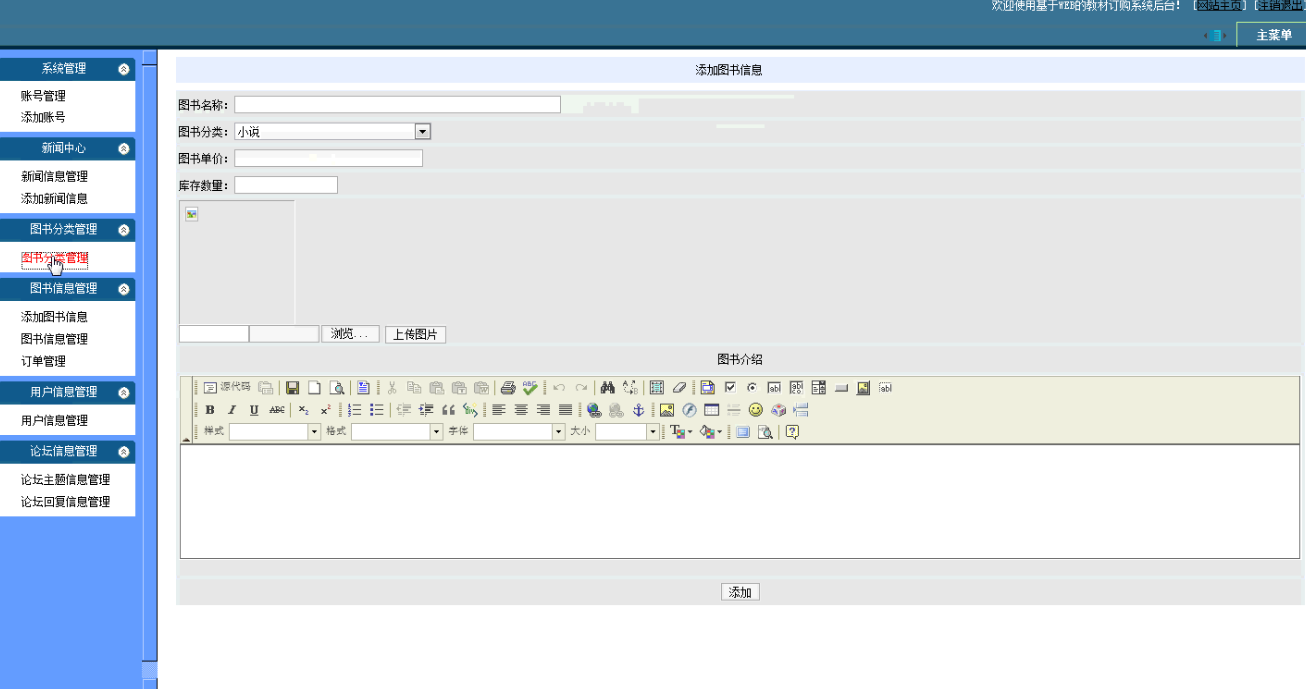
Task: Click the Insert Image toolbar icon
Action: click(667, 410)
